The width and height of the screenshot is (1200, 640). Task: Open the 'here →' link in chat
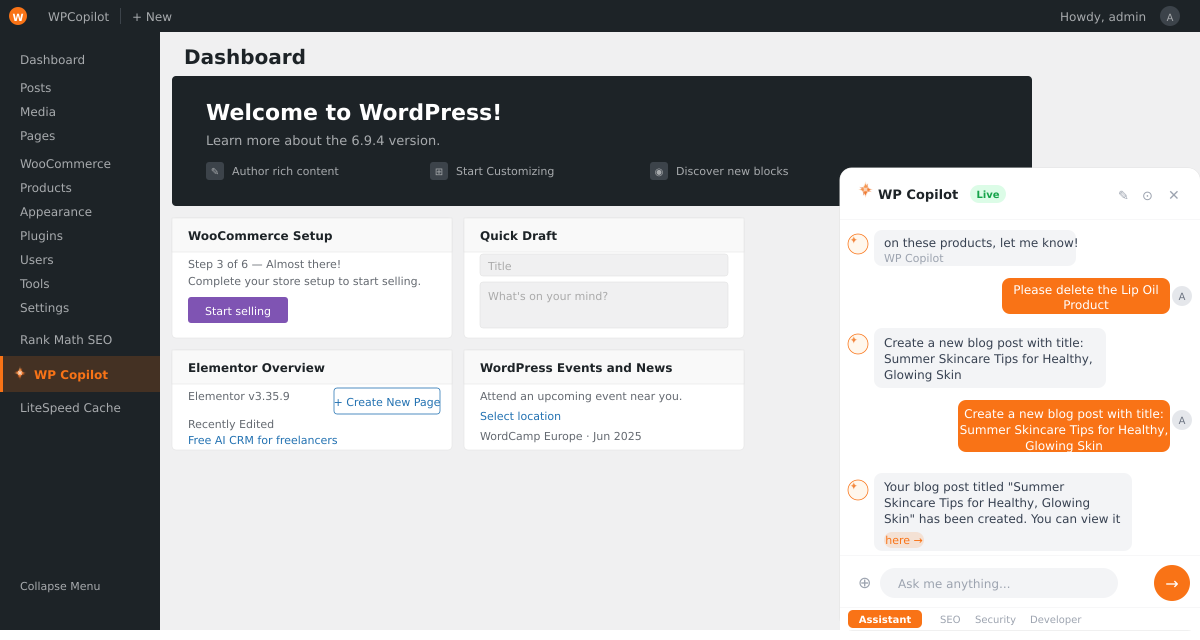coord(904,540)
